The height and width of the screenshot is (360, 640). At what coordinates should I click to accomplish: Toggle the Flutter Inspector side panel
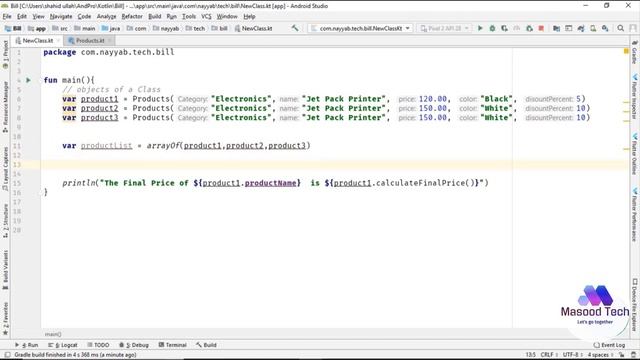[635, 96]
